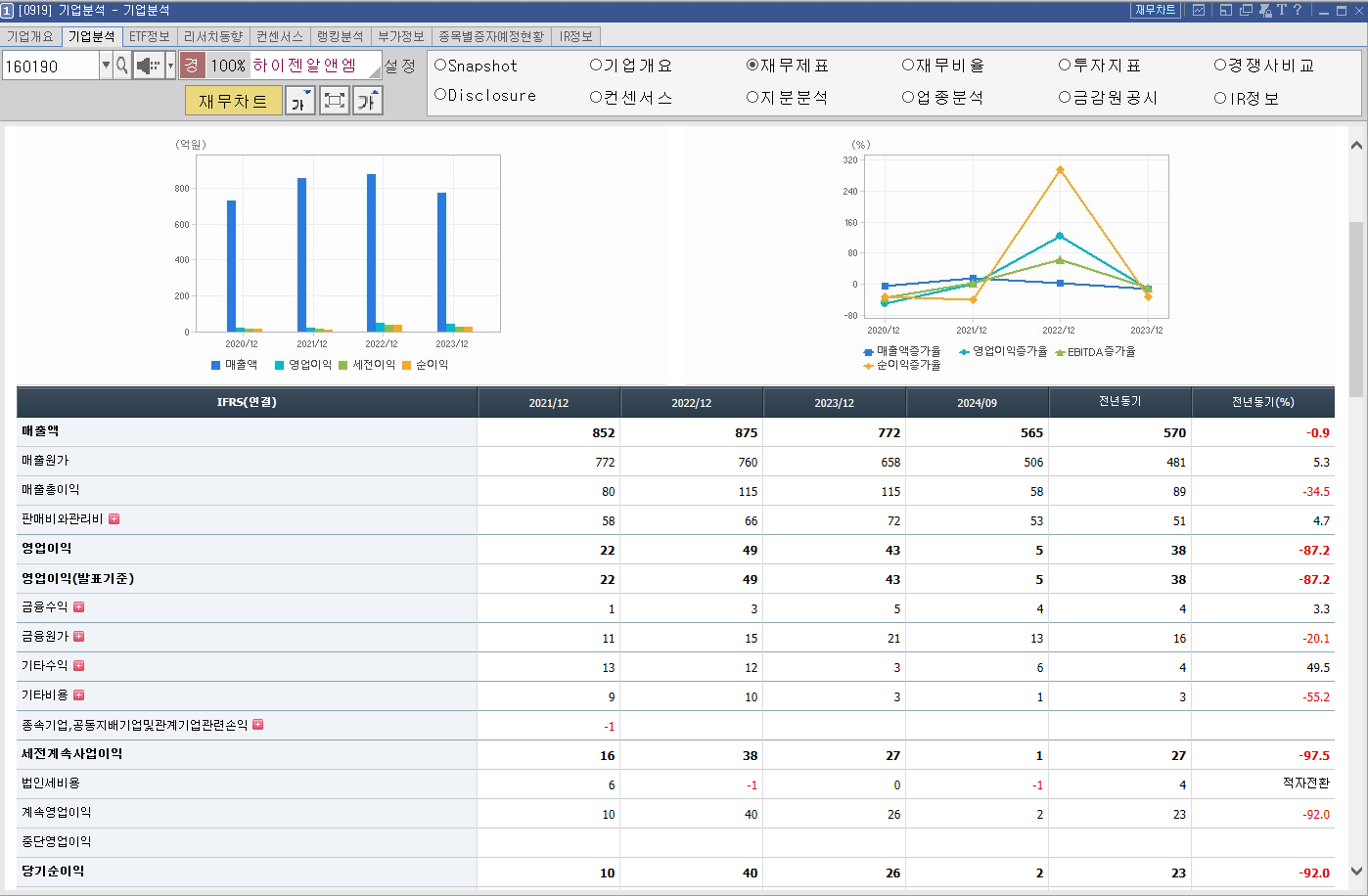Switch to the 리서치동향 tab
The width and height of the screenshot is (1368, 896).
pyautogui.click(x=212, y=36)
